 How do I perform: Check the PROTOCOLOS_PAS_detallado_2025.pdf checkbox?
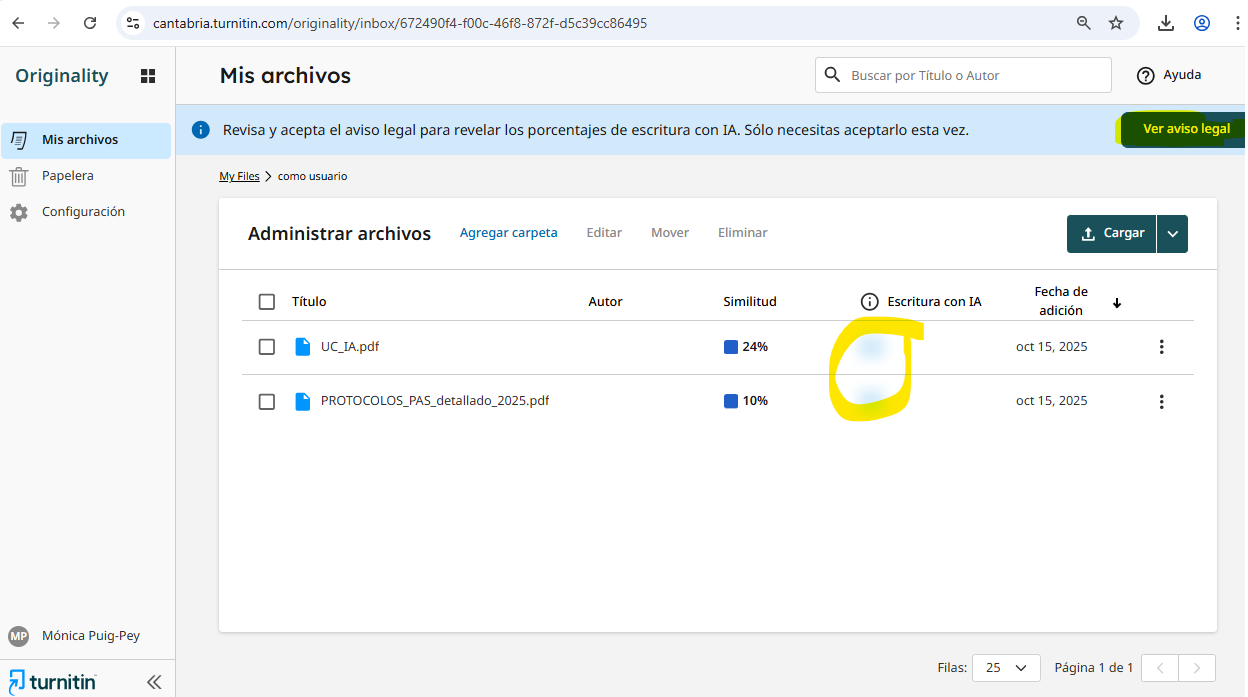[x=266, y=401]
